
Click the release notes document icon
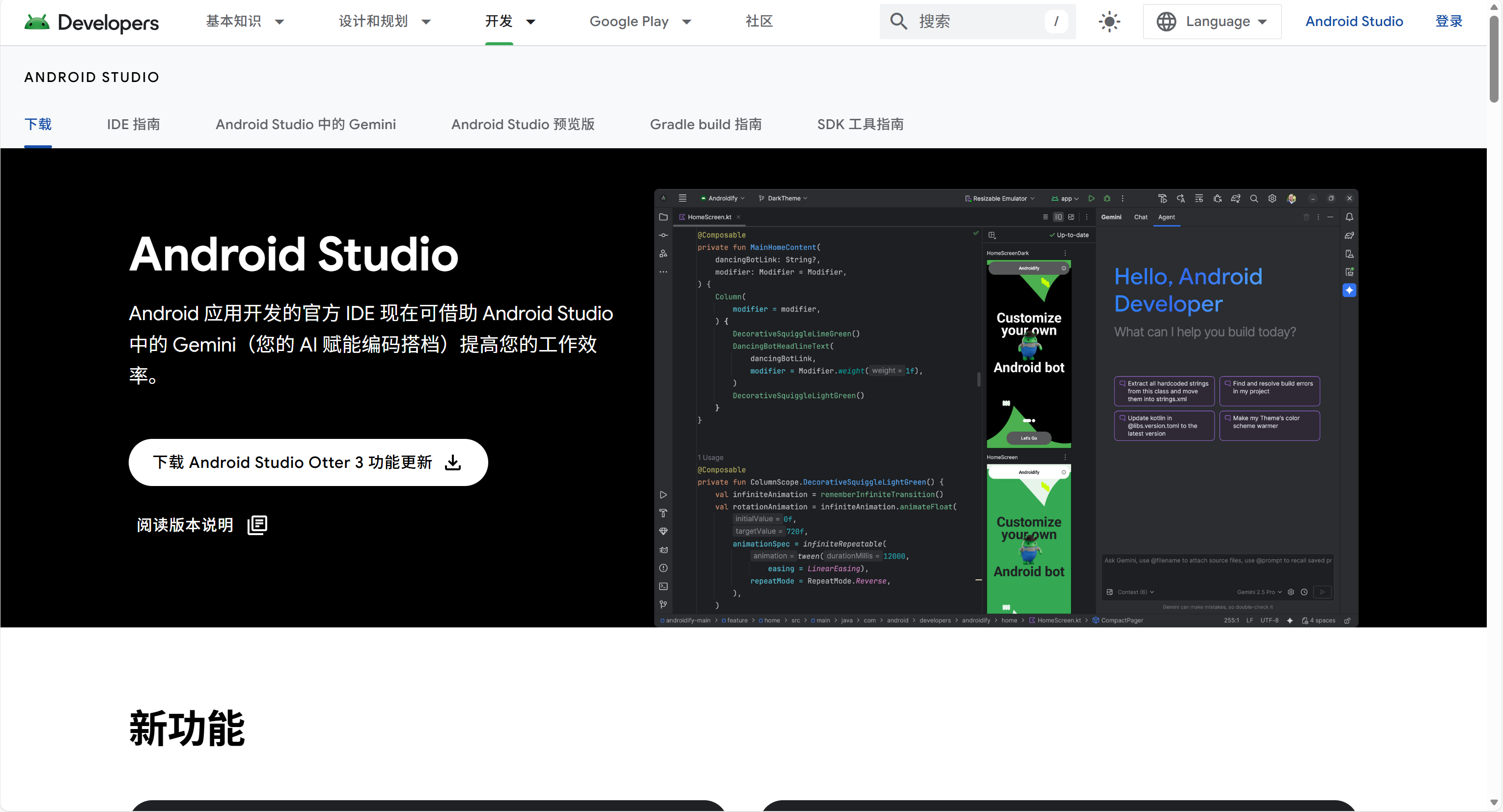pos(257,525)
